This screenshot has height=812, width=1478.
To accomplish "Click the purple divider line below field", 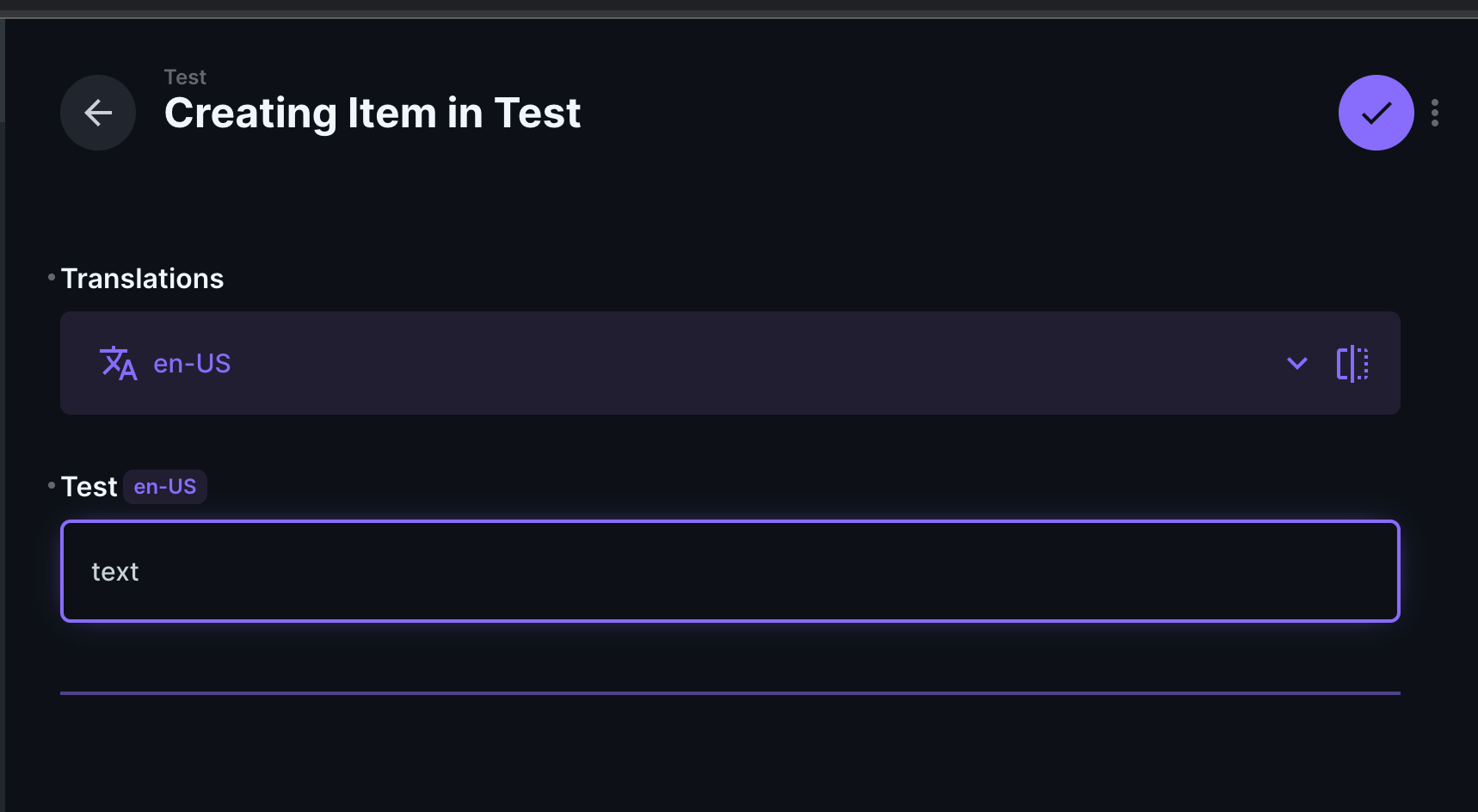I will (730, 692).
